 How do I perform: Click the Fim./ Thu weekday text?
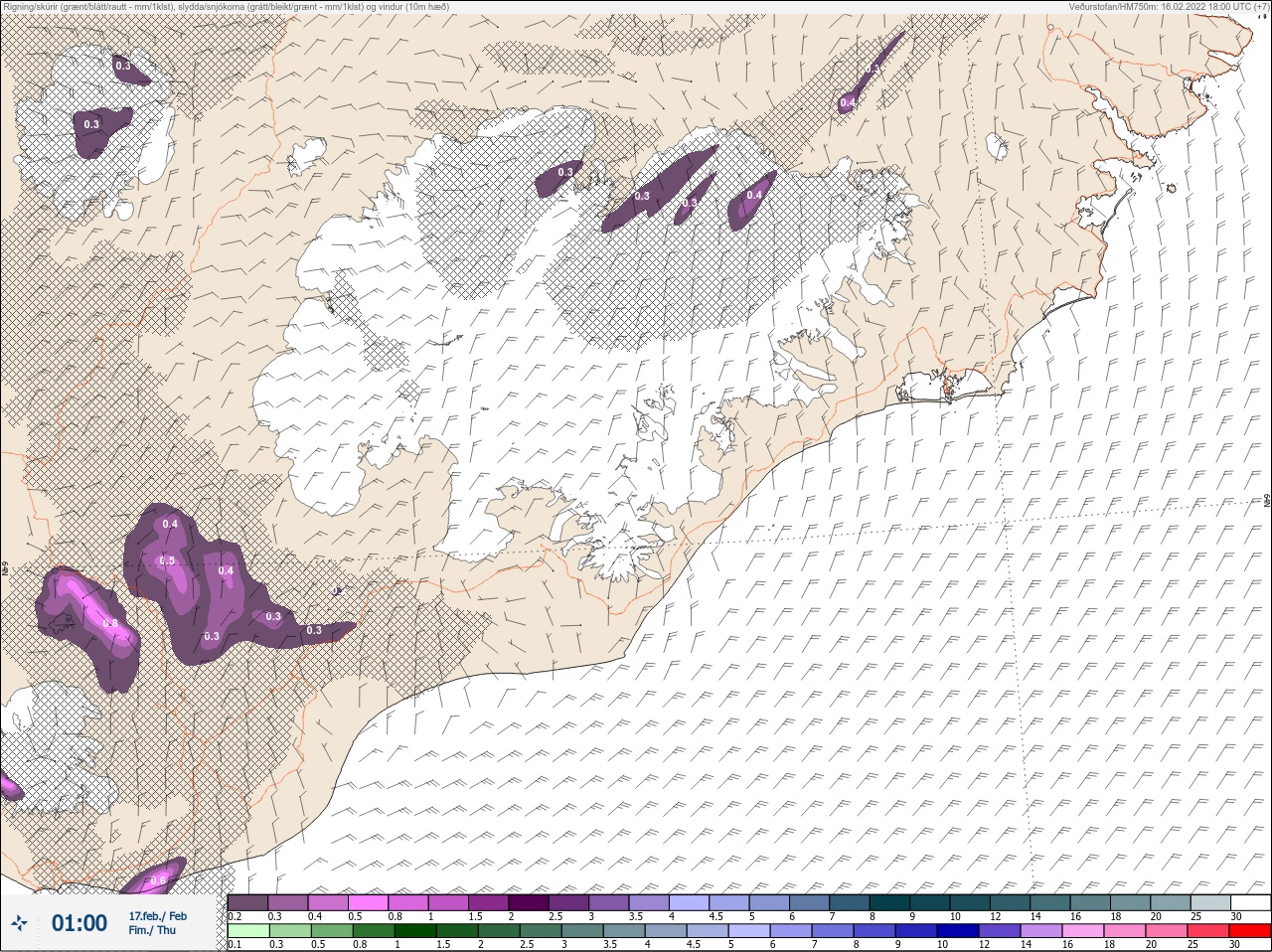coord(152,930)
